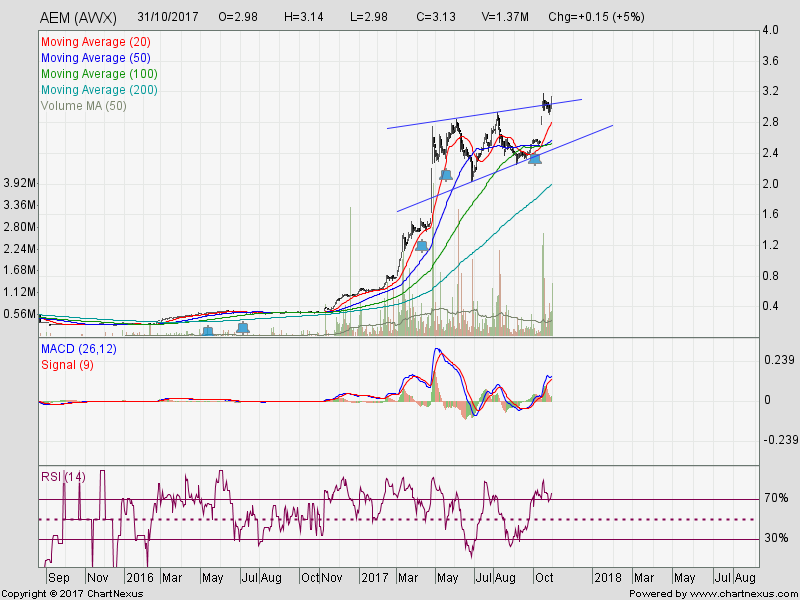Screen dimensions: 800x600
Task: Click the bell marker near May 2016
Action: (209, 330)
